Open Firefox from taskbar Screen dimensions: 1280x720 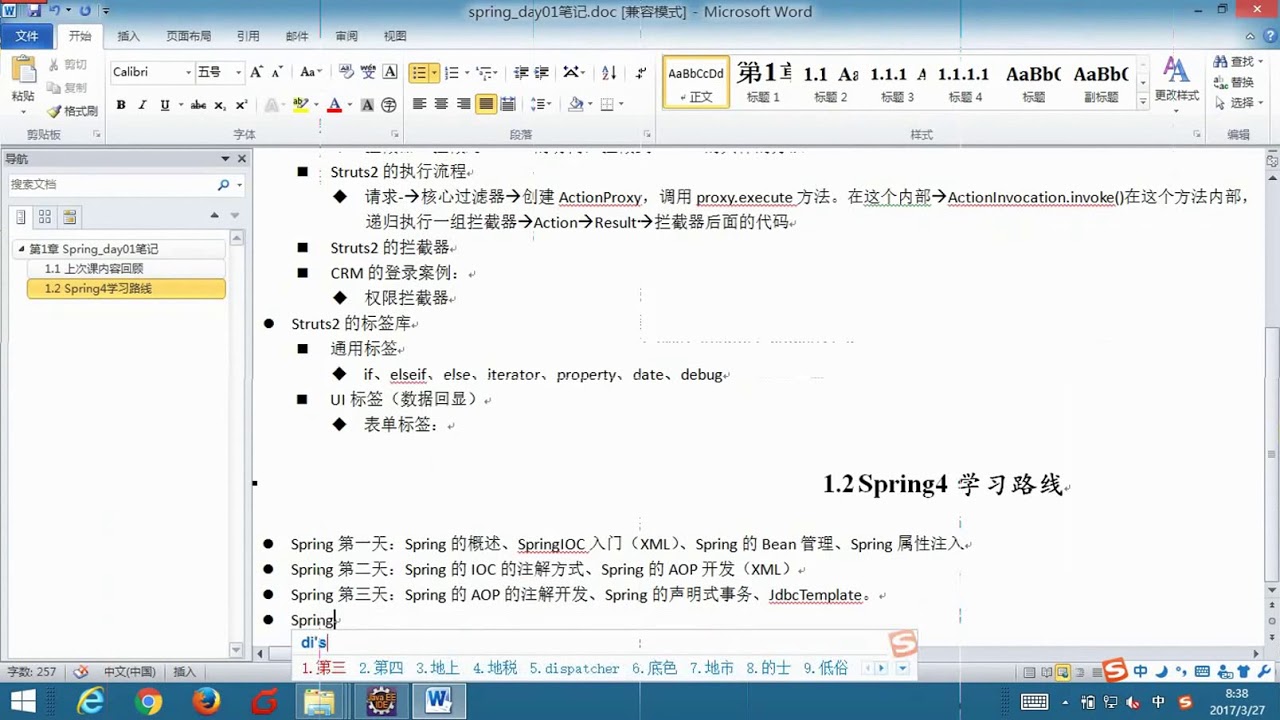coord(207,702)
